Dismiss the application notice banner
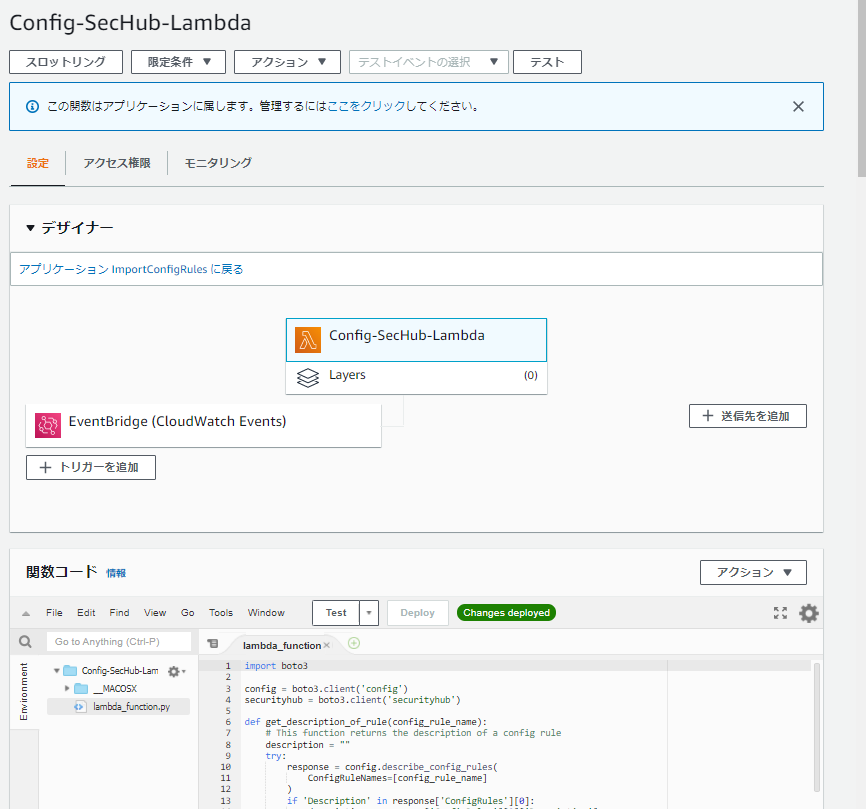Viewport: 866px width, 809px height. 798,107
